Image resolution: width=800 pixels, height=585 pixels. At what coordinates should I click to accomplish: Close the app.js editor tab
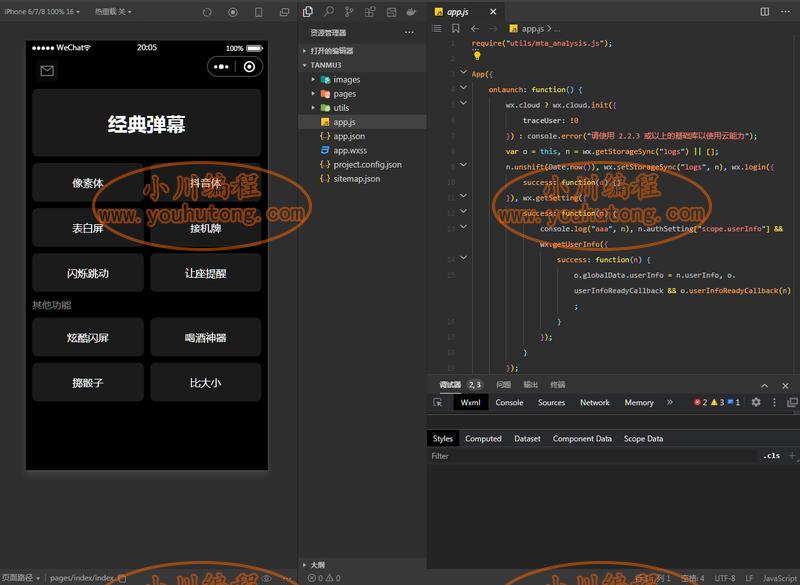[493, 12]
